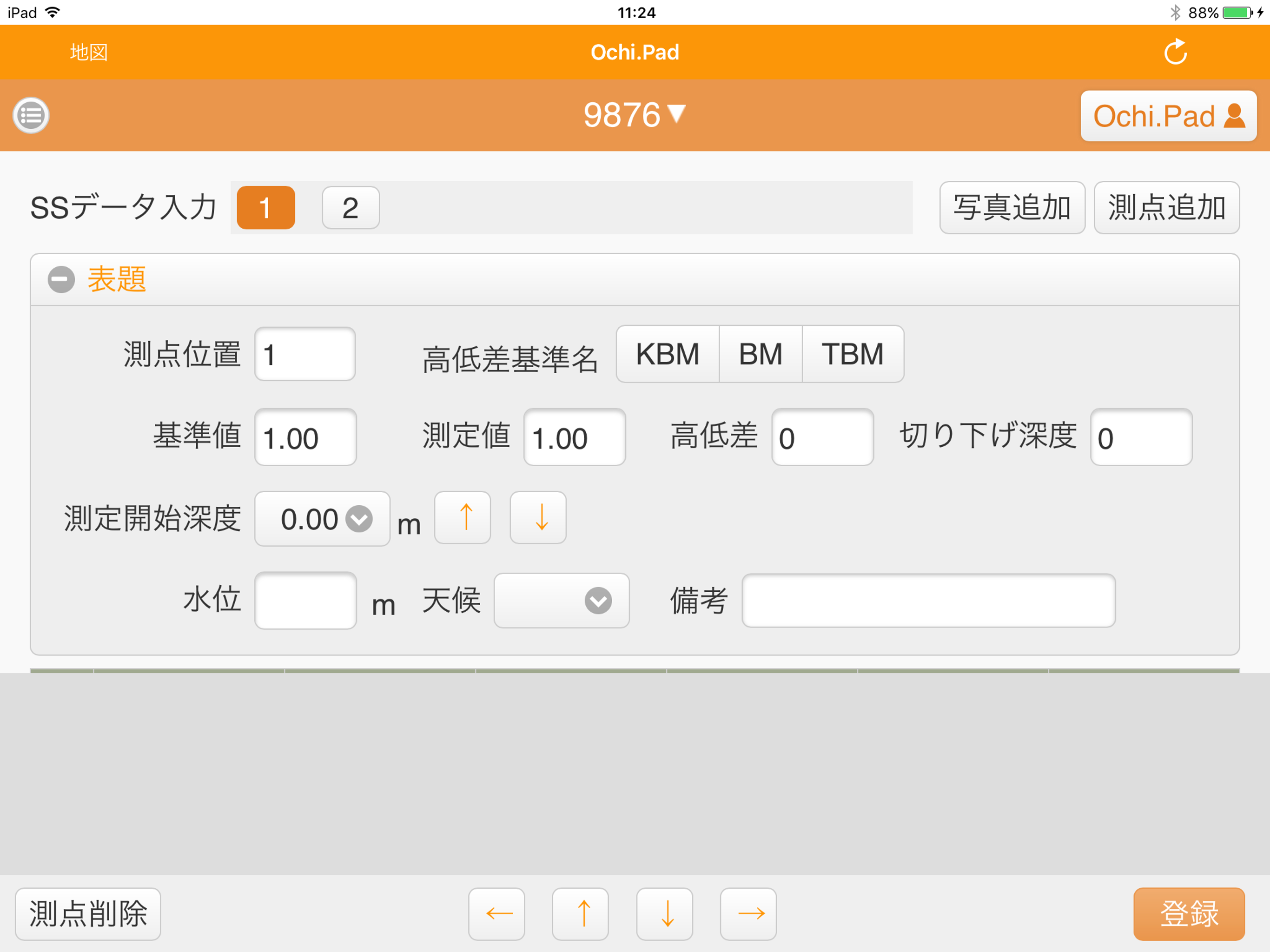Focus the 備考 remarks field

929,601
